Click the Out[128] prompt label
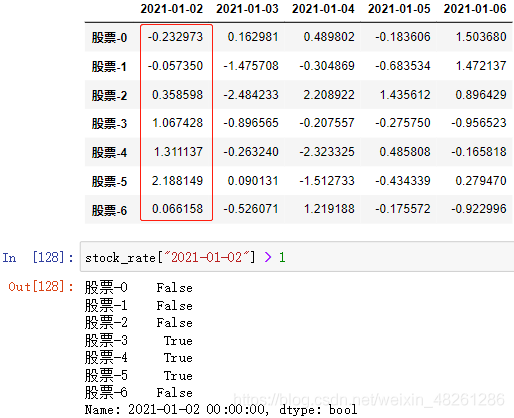 point(41,286)
